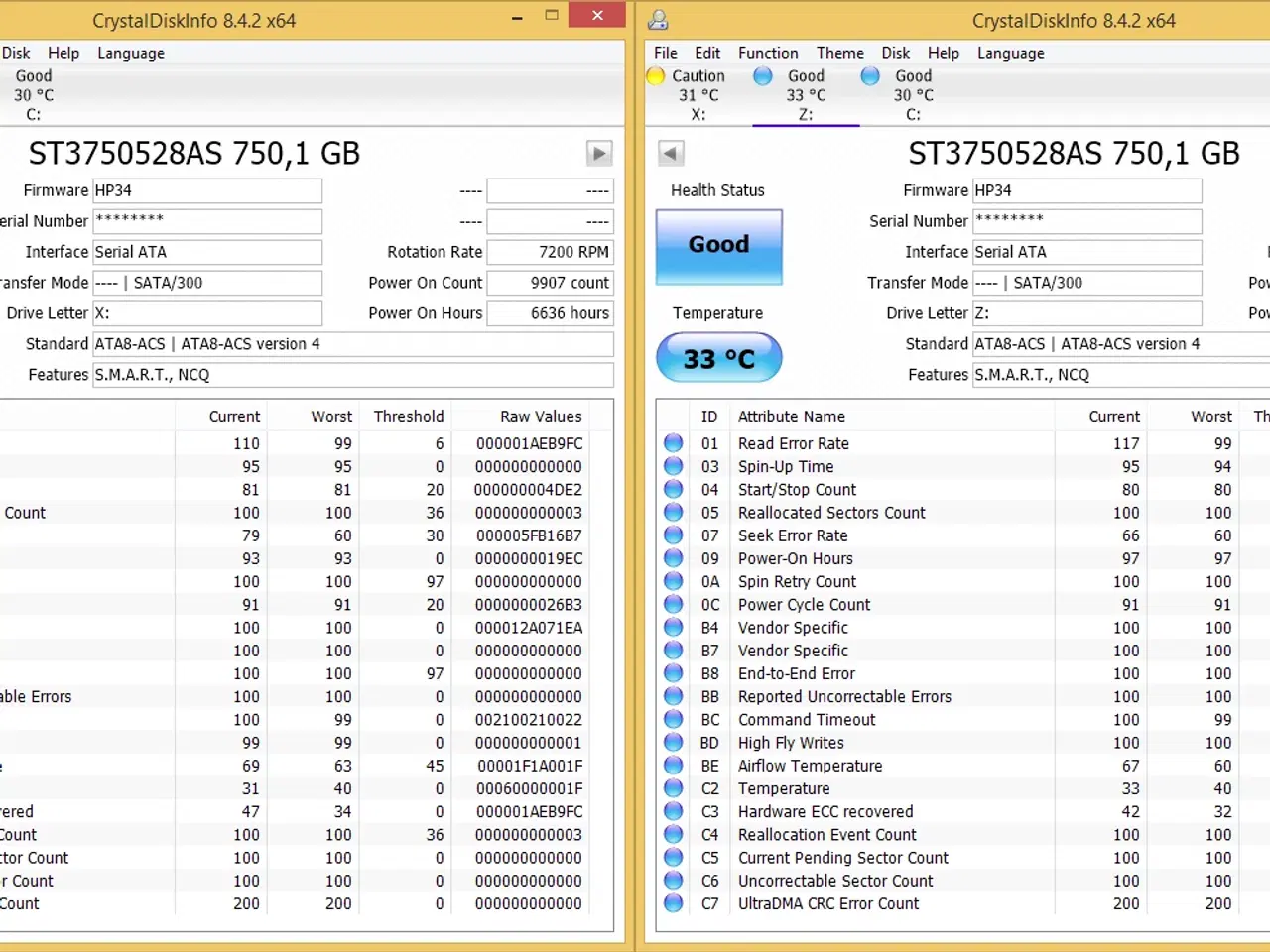This screenshot has width=1270, height=952.
Task: Click the user icon in the title bar
Action: 657,19
